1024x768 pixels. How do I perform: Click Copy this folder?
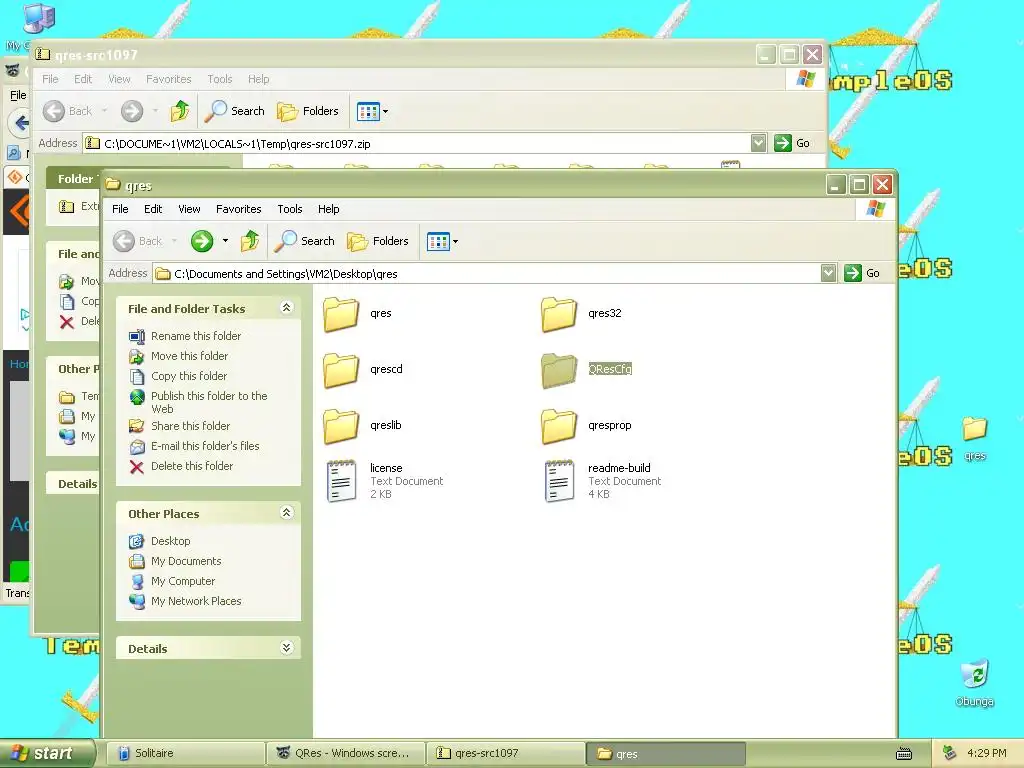click(189, 376)
